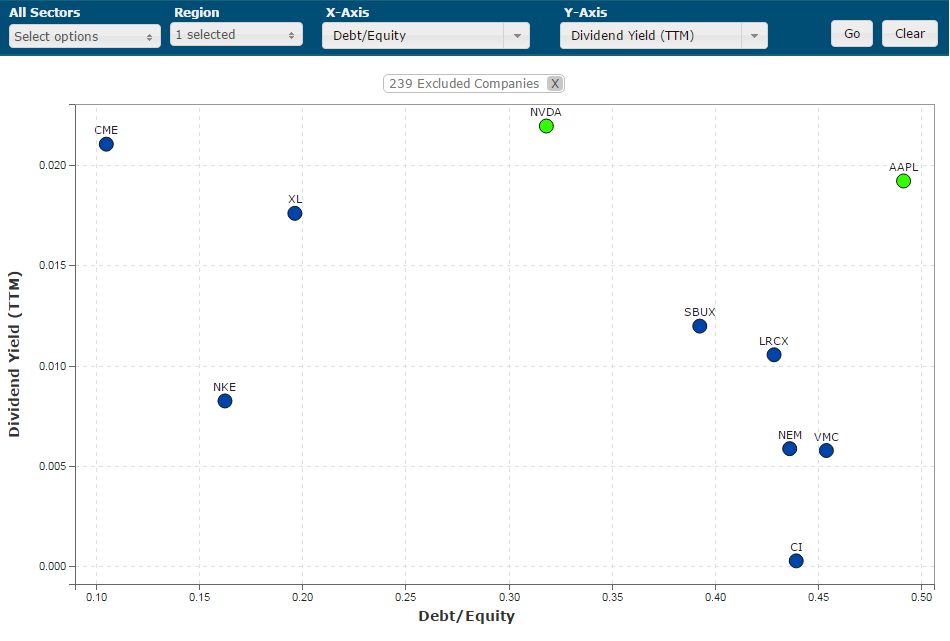Image resolution: width=950 pixels, height=641 pixels.
Task: Expand the Y-Axis dropdown arrow
Action: click(x=754, y=36)
